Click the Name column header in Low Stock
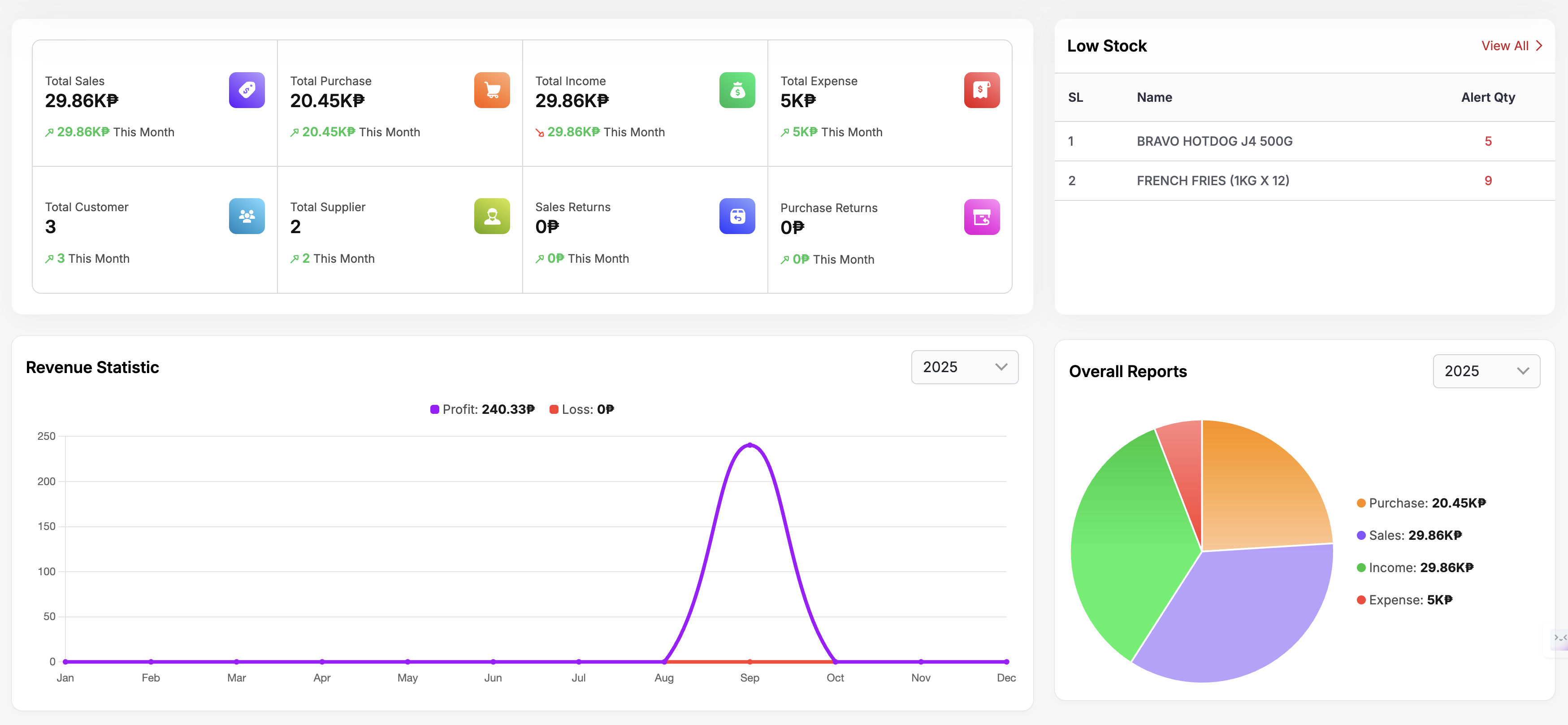The height and width of the screenshot is (725, 1568). (1154, 97)
